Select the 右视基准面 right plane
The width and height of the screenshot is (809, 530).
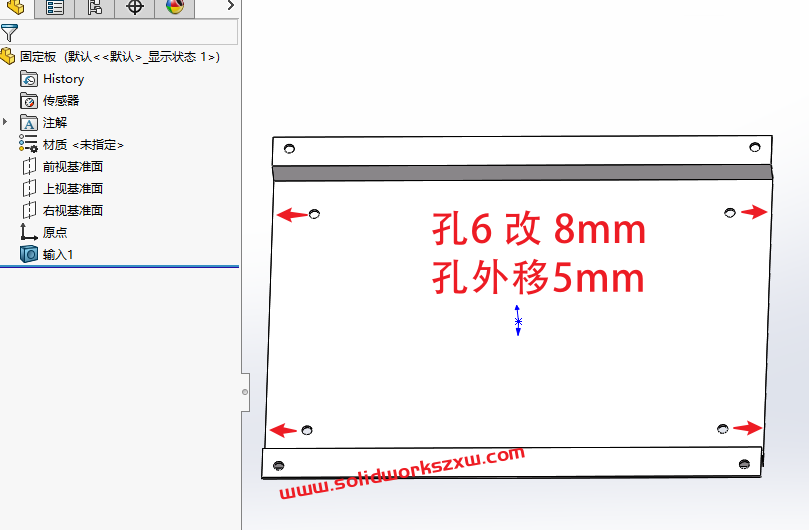(x=72, y=211)
